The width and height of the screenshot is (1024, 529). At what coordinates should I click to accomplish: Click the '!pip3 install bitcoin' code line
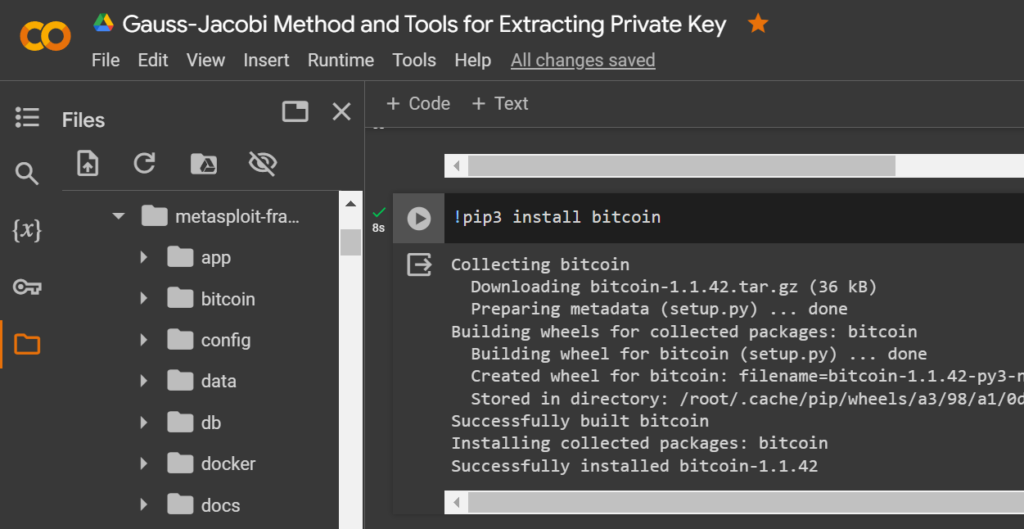(x=556, y=217)
